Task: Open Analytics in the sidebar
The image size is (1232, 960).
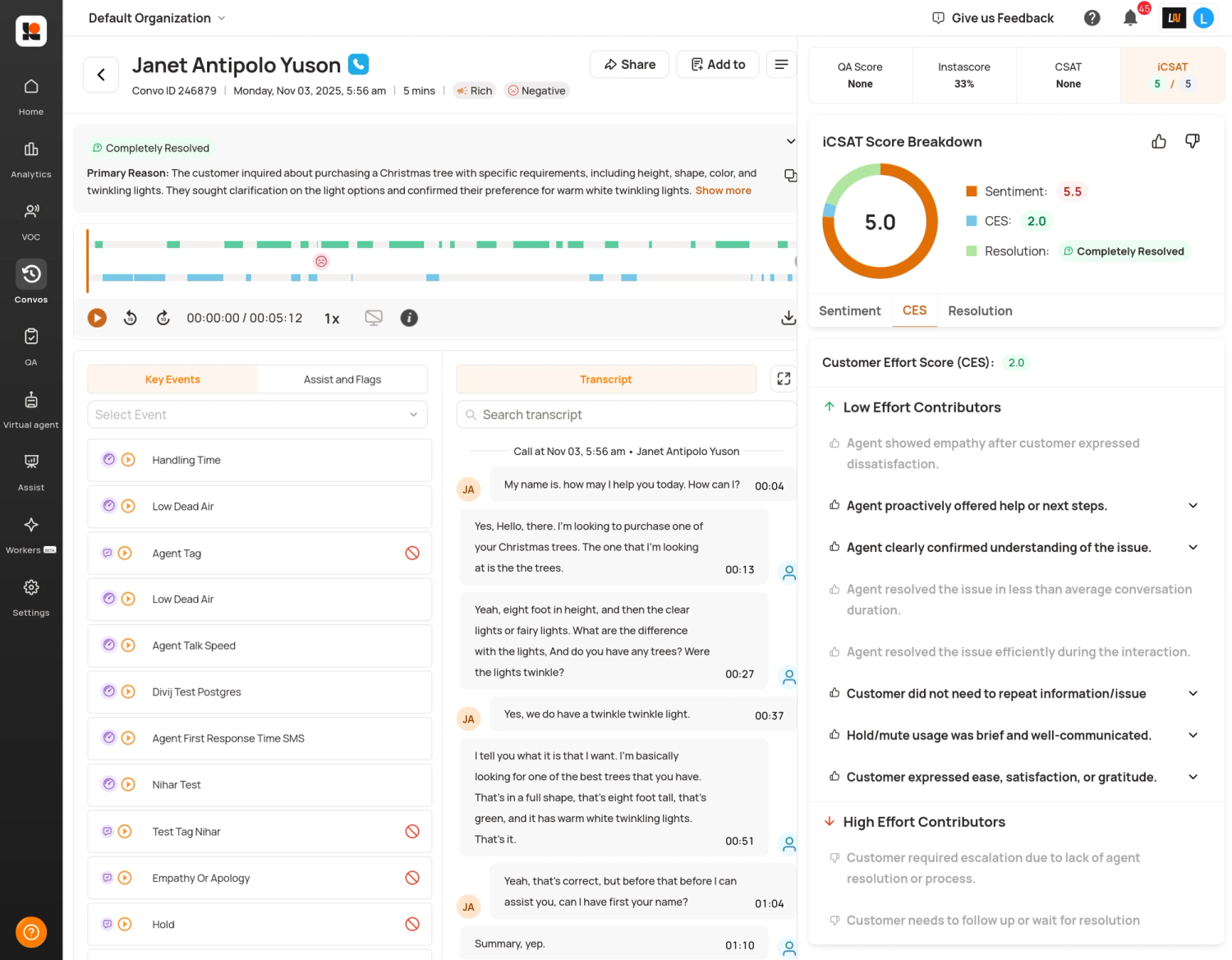Action: [31, 159]
